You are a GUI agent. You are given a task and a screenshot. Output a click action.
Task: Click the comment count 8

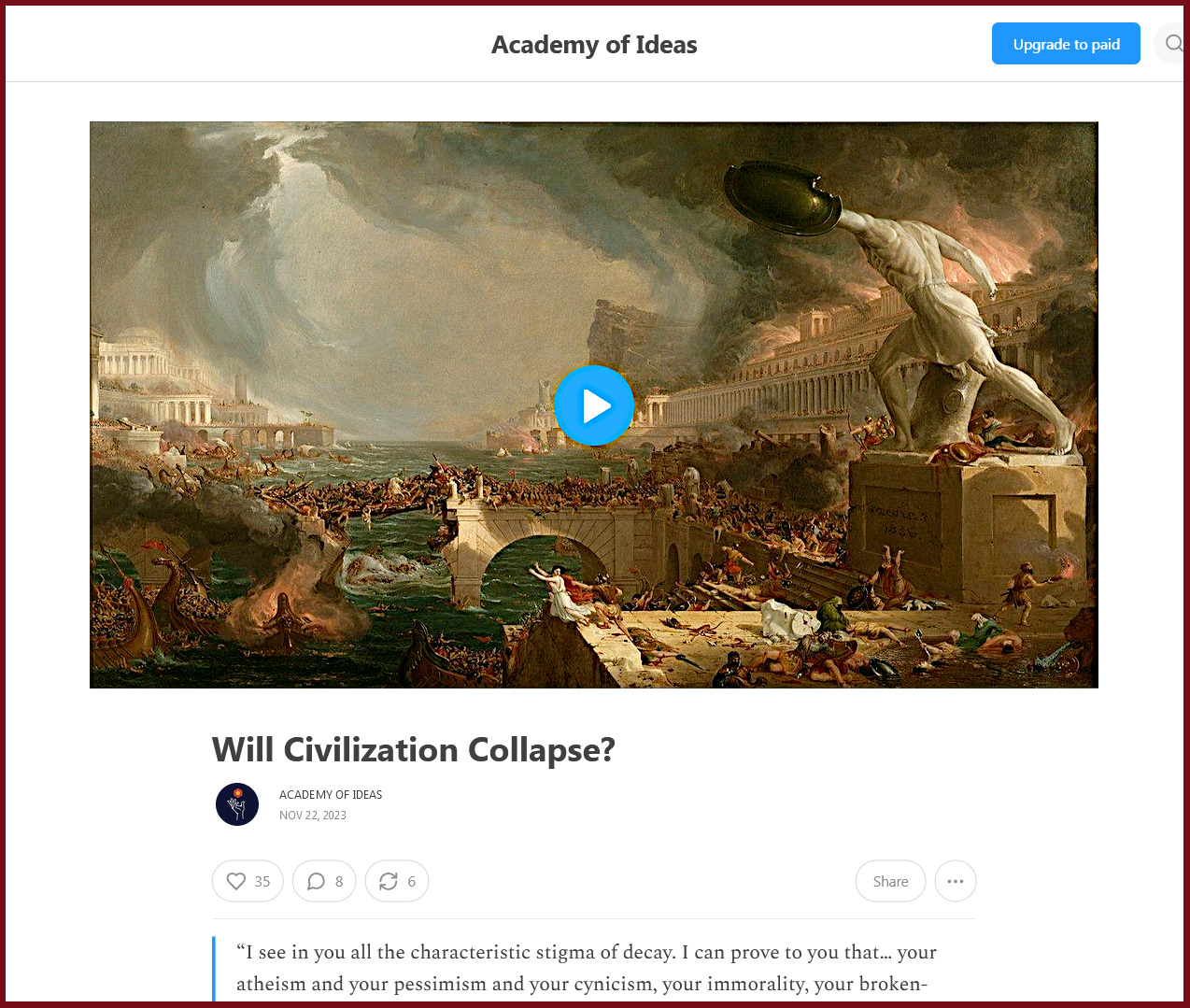[x=339, y=881]
